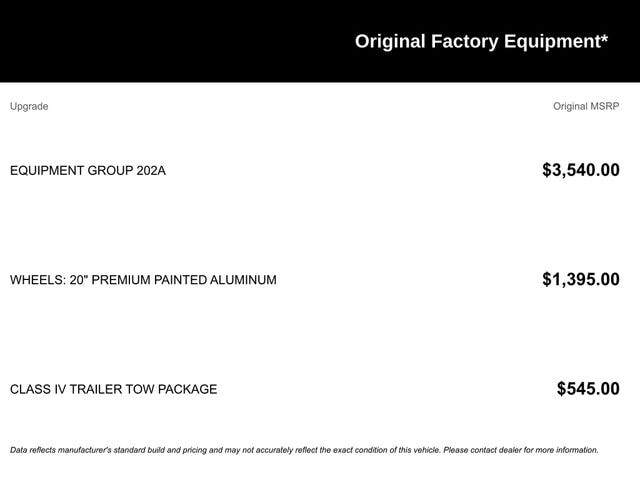The height and width of the screenshot is (480, 640).
Task: Click the $1,395.00 price
Action: (x=581, y=279)
